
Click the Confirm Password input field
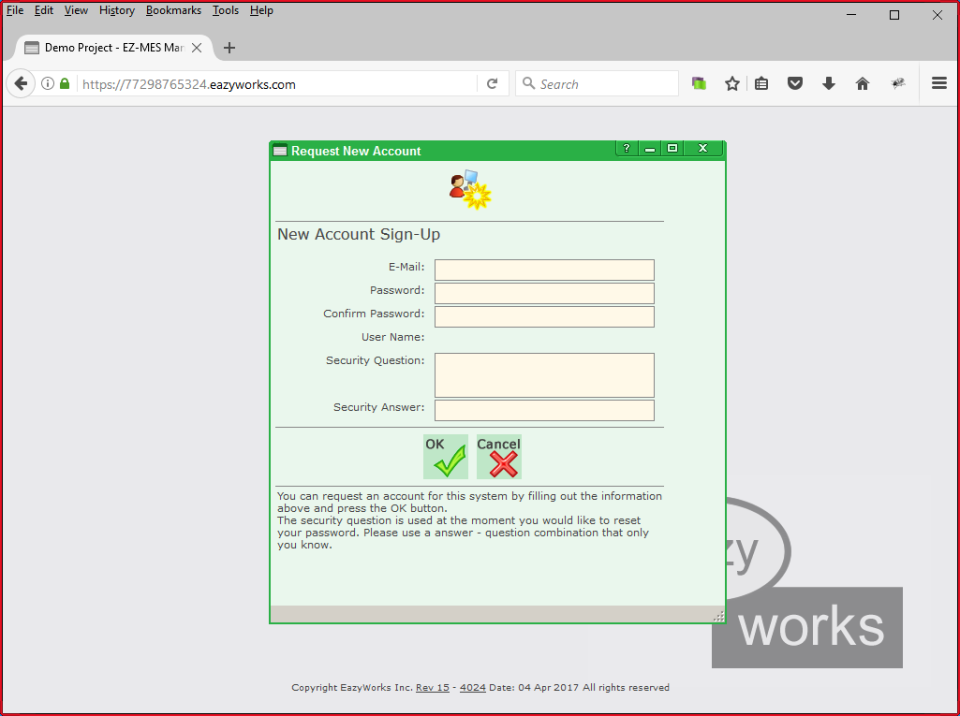pyautogui.click(x=544, y=316)
